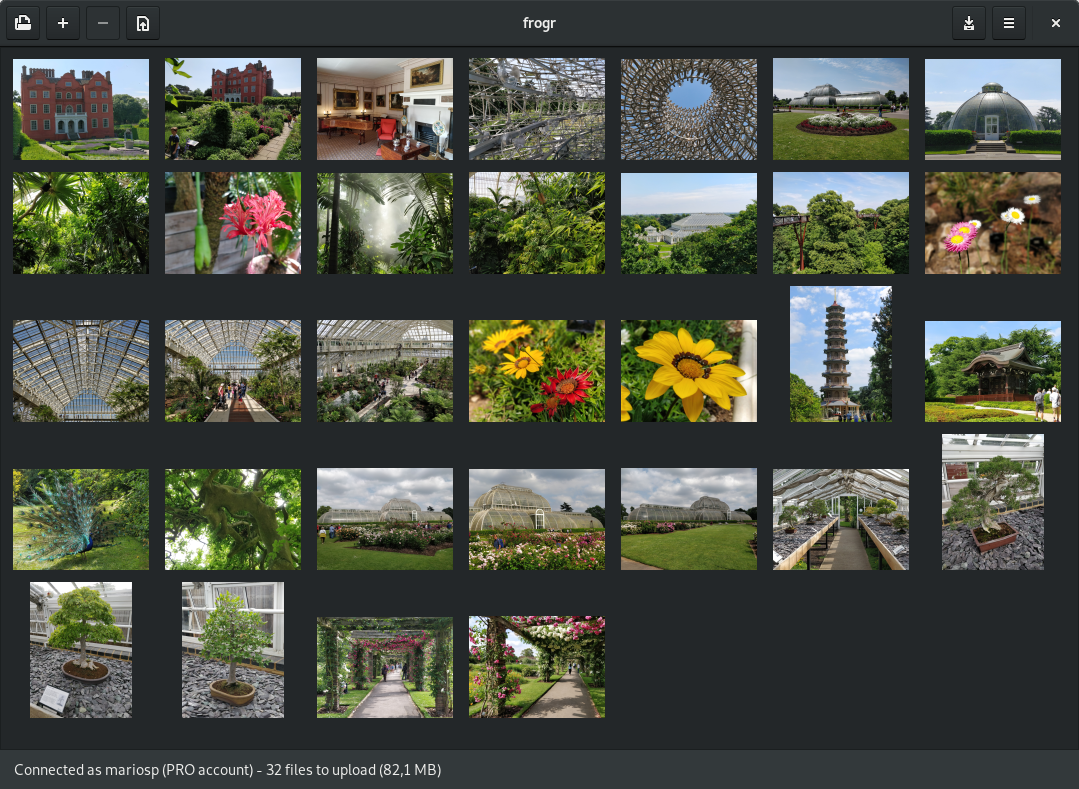Pick the peacock photo
1079x789 pixels.
tap(81, 519)
